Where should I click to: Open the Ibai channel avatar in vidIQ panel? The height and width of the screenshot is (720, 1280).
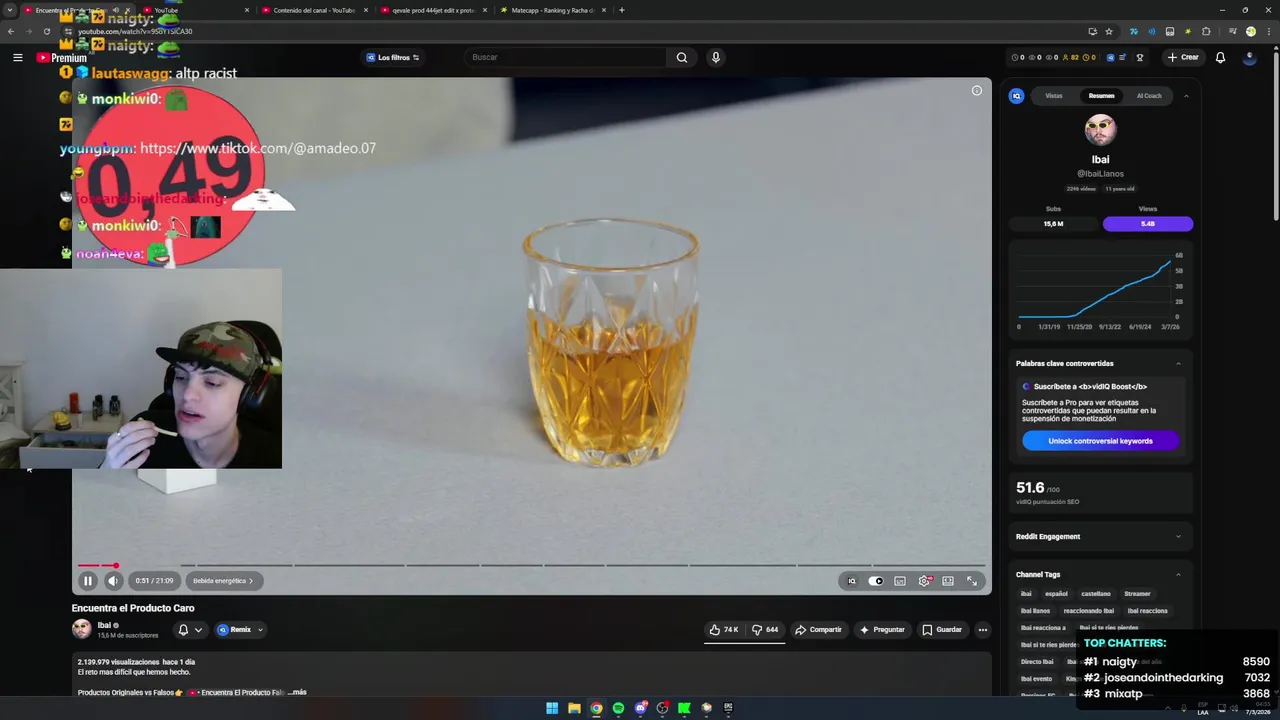1100,130
